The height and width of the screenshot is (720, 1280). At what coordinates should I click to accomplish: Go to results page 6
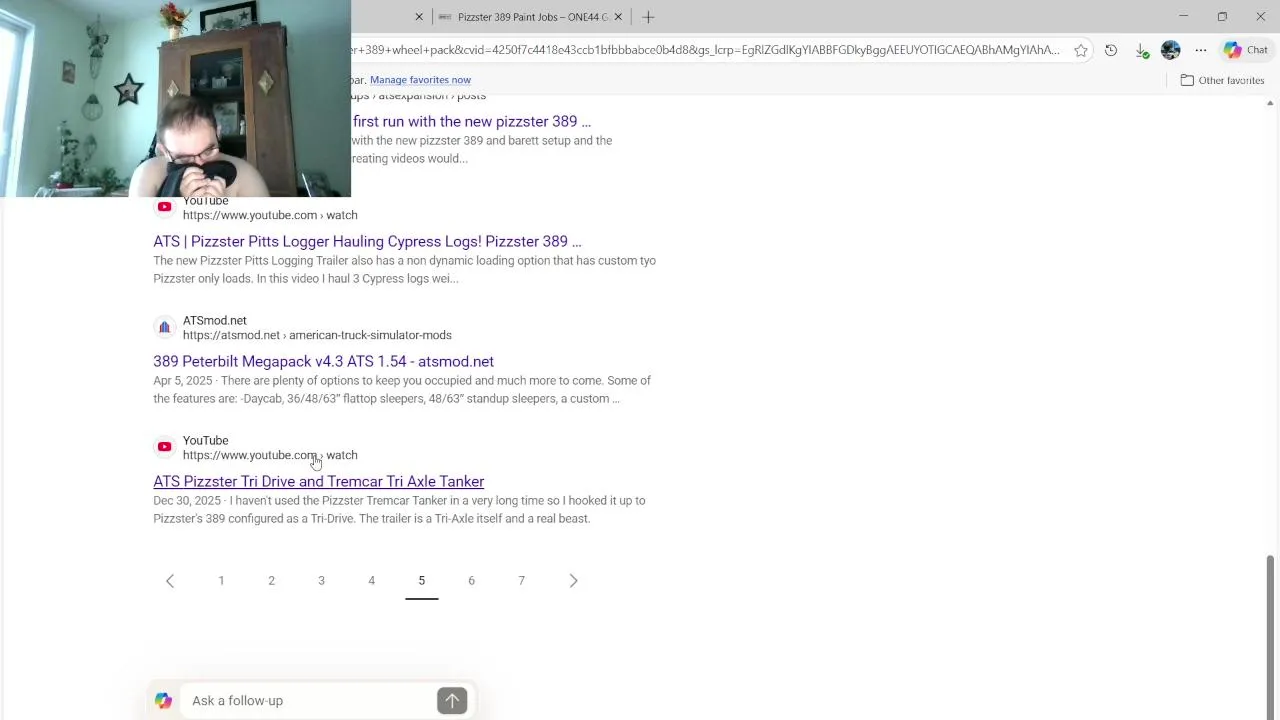(x=471, y=581)
